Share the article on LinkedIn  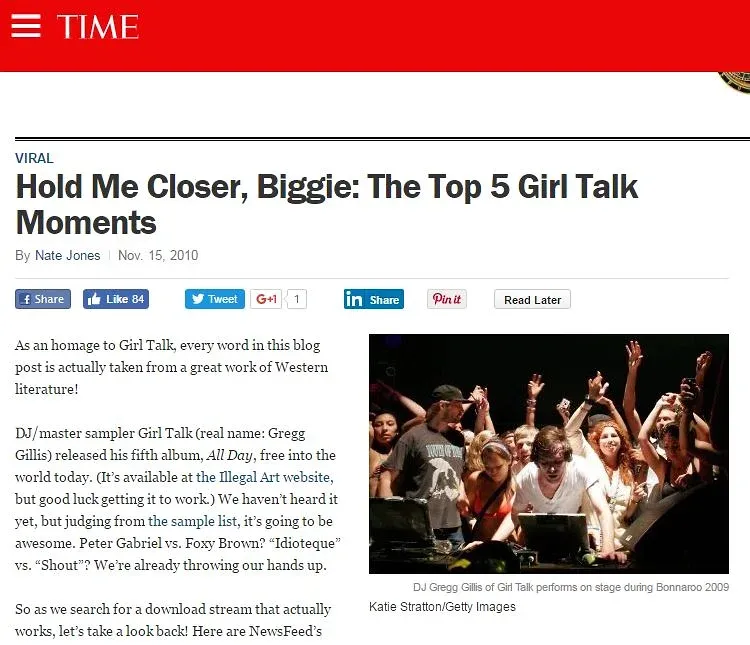click(x=374, y=300)
